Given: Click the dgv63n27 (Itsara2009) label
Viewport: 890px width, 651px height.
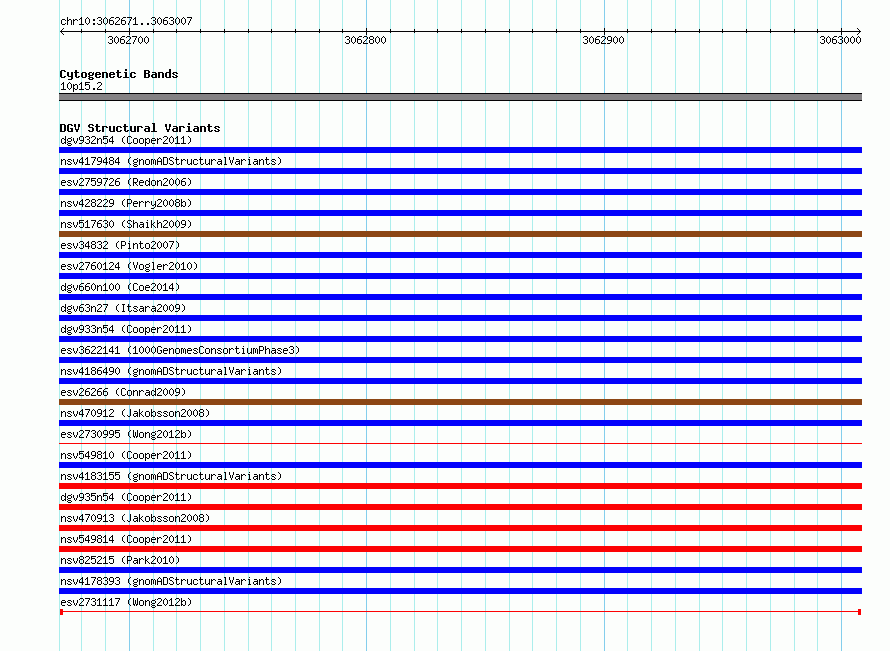Looking at the screenshot, I should click(x=123, y=308).
